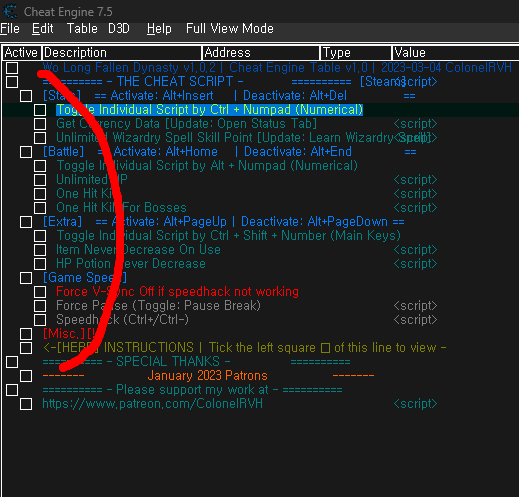Image resolution: width=519 pixels, height=497 pixels.
Task: Enable Unlimited Wizardry Spell Skill Point checkbox
Action: [x=40, y=138]
